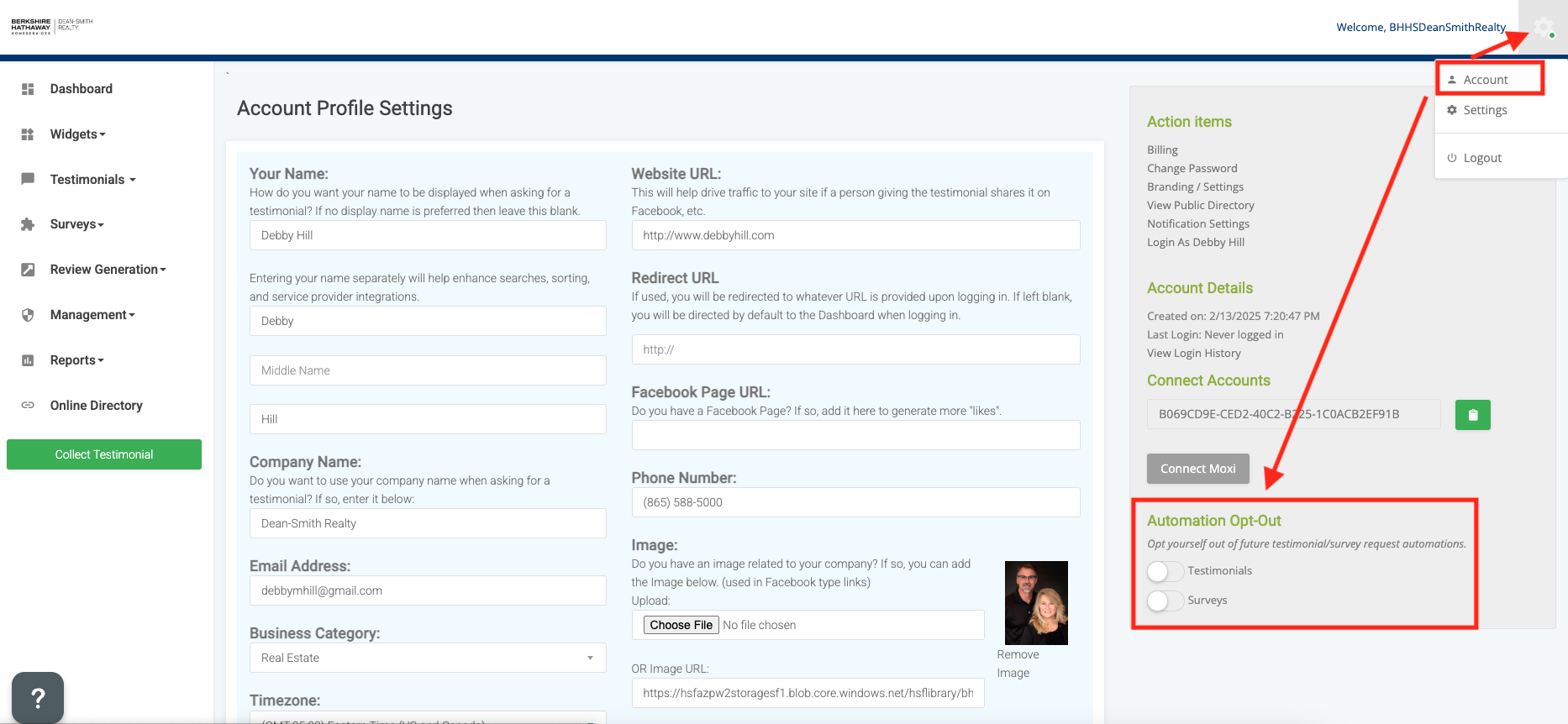Image resolution: width=1568 pixels, height=724 pixels.
Task: Open the Branding / Settings link
Action: pyautogui.click(x=1195, y=186)
